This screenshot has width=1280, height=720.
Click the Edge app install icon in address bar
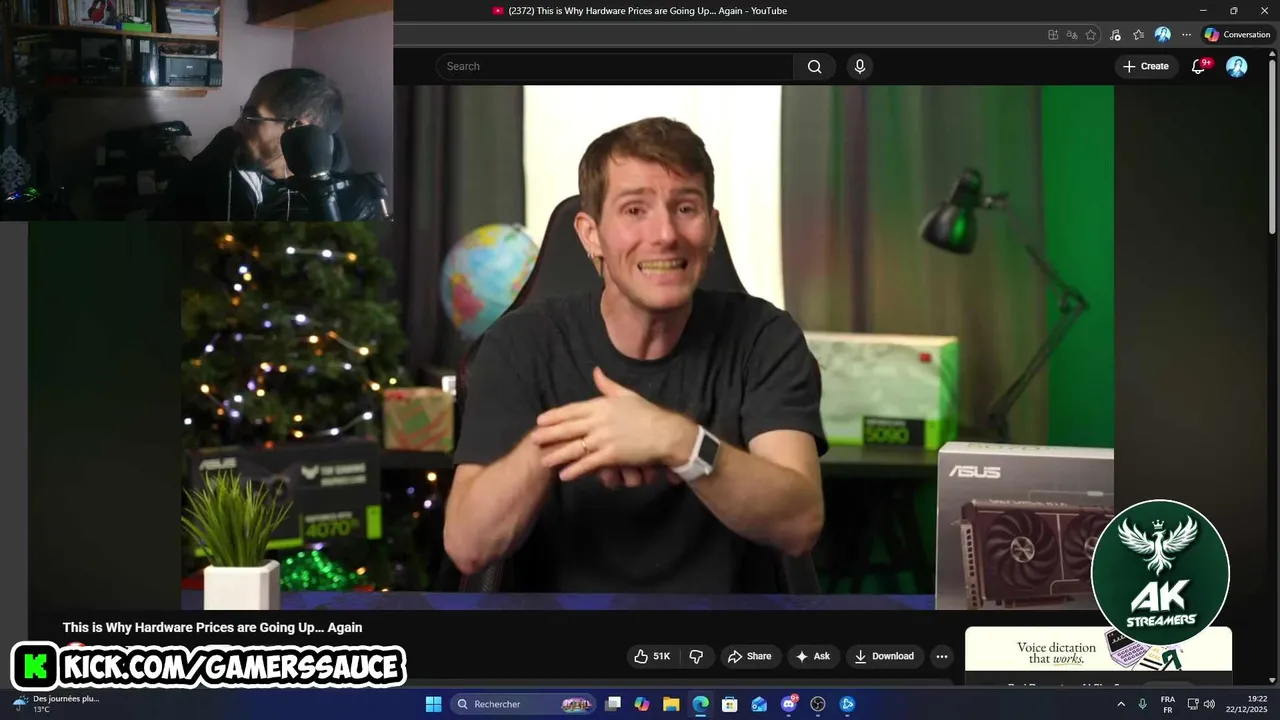coord(1053,34)
